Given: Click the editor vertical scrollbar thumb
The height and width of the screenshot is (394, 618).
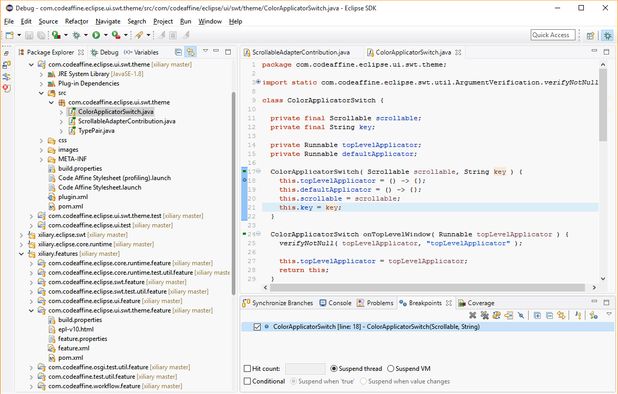Looking at the screenshot, I should click(603, 105).
